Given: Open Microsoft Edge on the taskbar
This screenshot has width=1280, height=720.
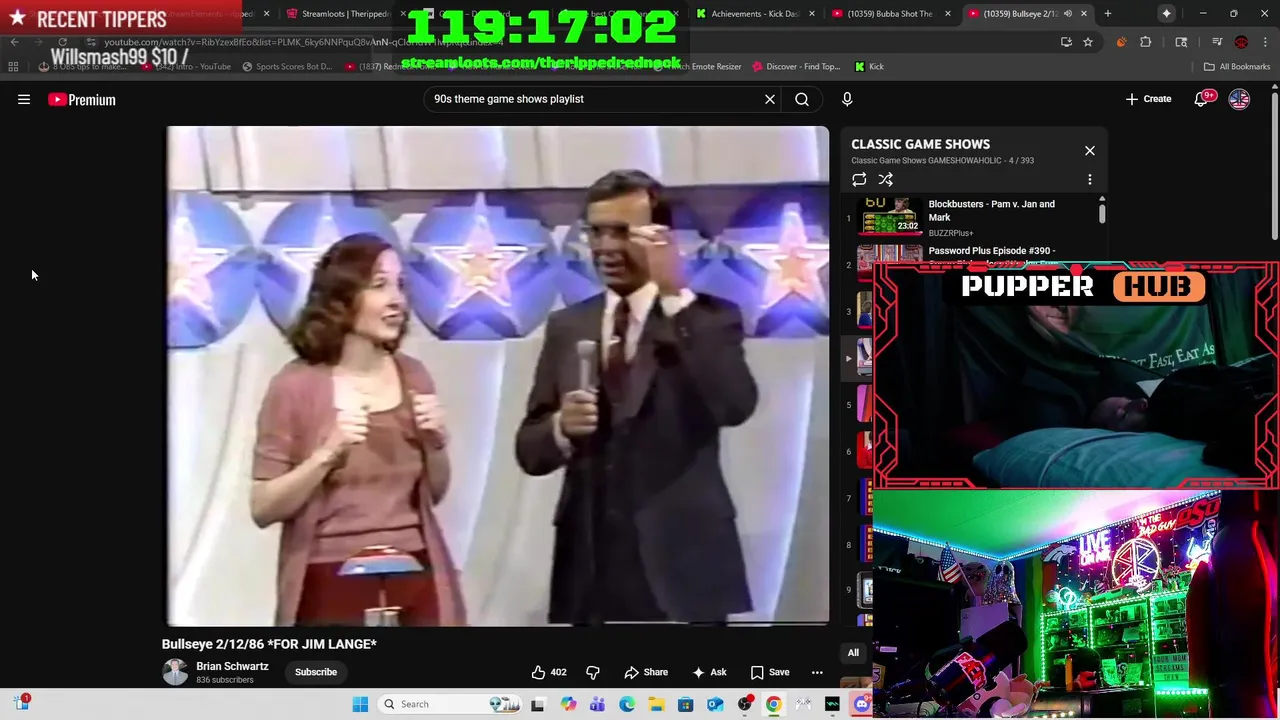Looking at the screenshot, I should click(x=627, y=704).
